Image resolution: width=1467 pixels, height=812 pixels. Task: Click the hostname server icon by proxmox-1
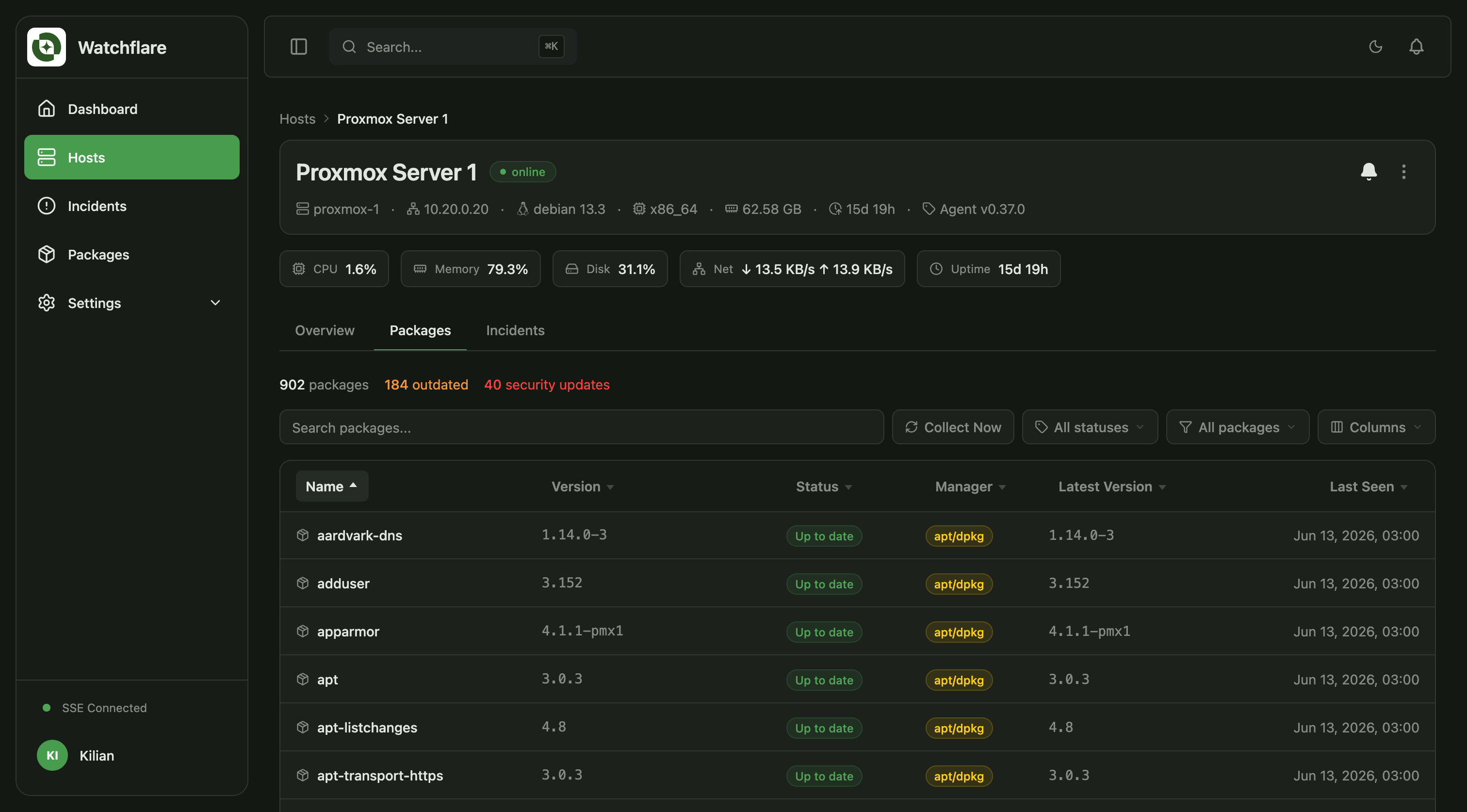coord(302,209)
